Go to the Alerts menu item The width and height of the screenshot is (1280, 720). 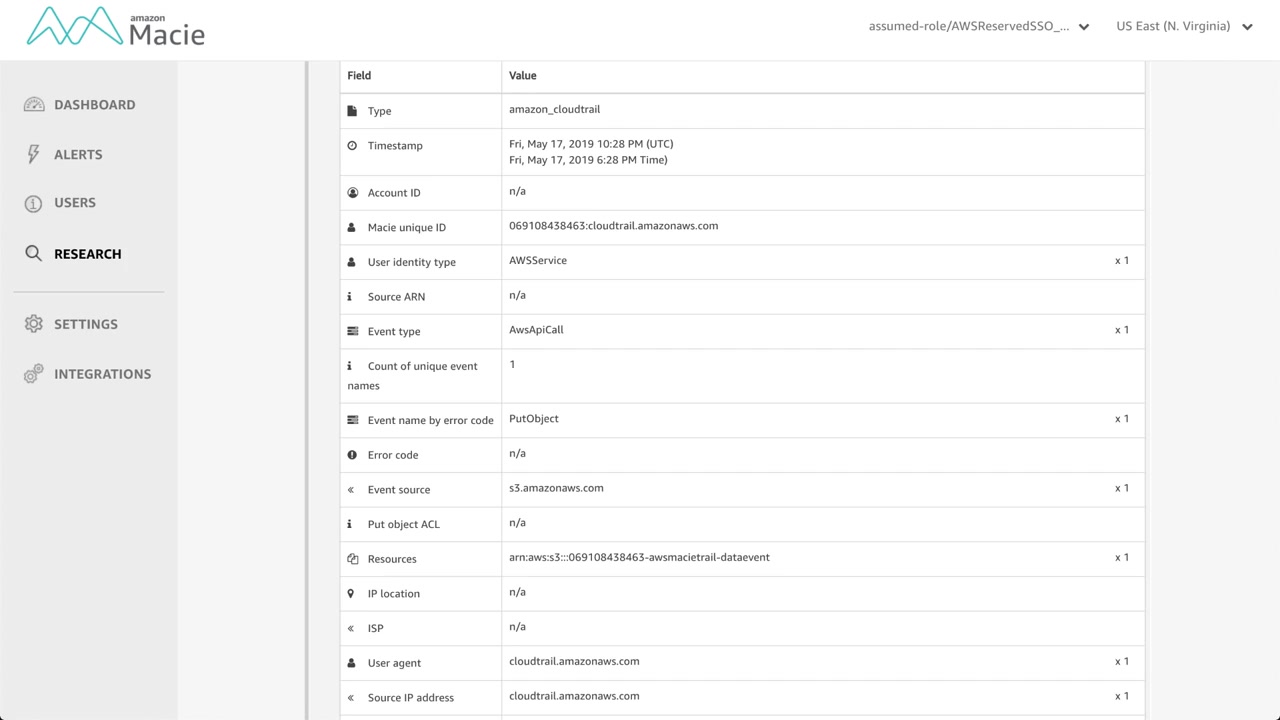click(x=78, y=154)
